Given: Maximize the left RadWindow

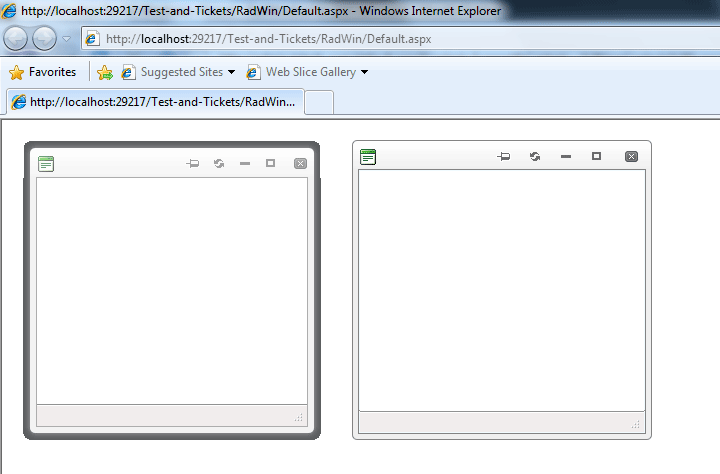Looking at the screenshot, I should (270, 163).
